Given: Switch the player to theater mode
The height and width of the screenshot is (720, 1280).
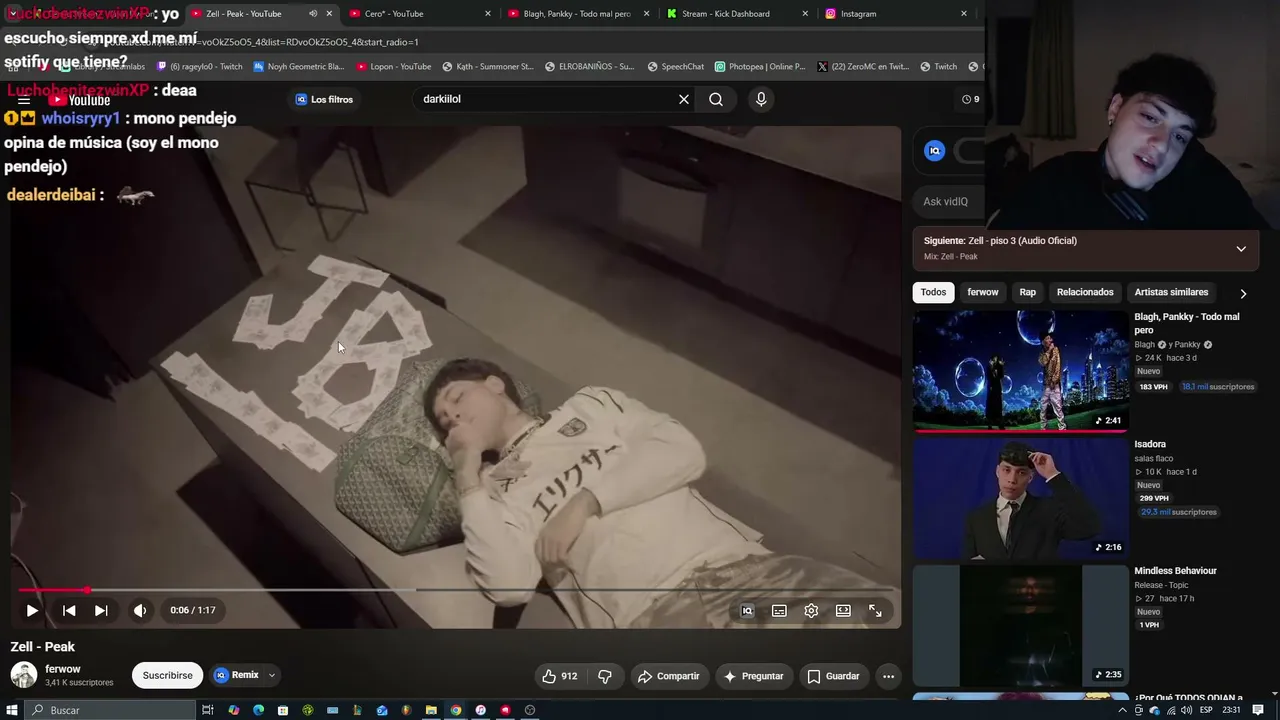Looking at the screenshot, I should click(x=843, y=611).
